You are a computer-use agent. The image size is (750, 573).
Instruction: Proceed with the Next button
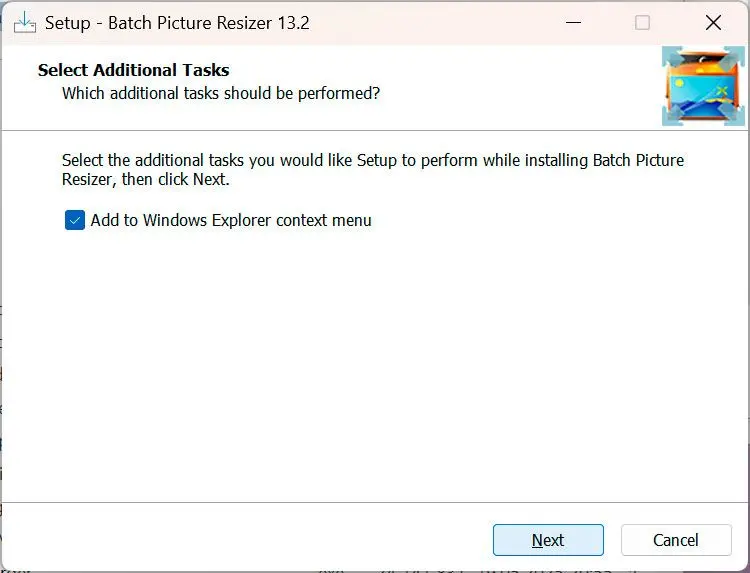pos(548,540)
